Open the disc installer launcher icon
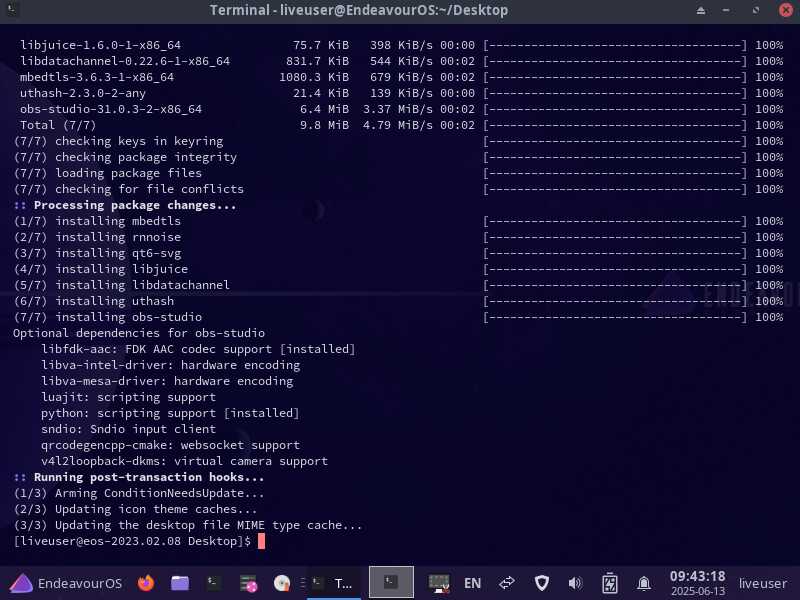800x600 pixels. pyautogui.click(x=282, y=583)
